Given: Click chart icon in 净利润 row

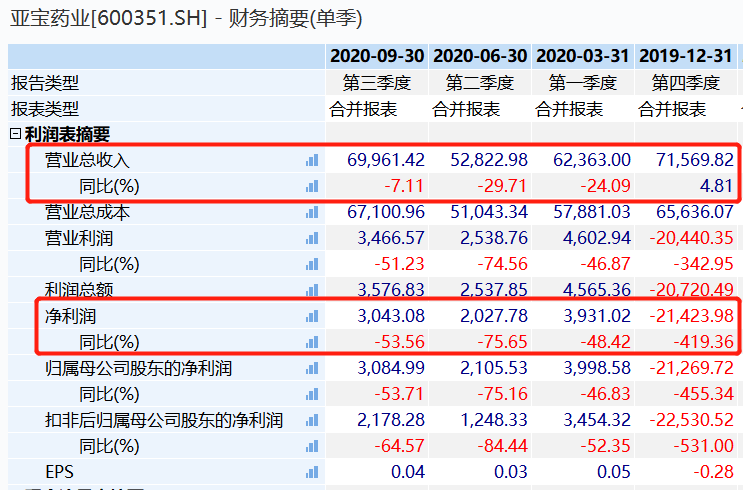Looking at the screenshot, I should tap(311, 316).
